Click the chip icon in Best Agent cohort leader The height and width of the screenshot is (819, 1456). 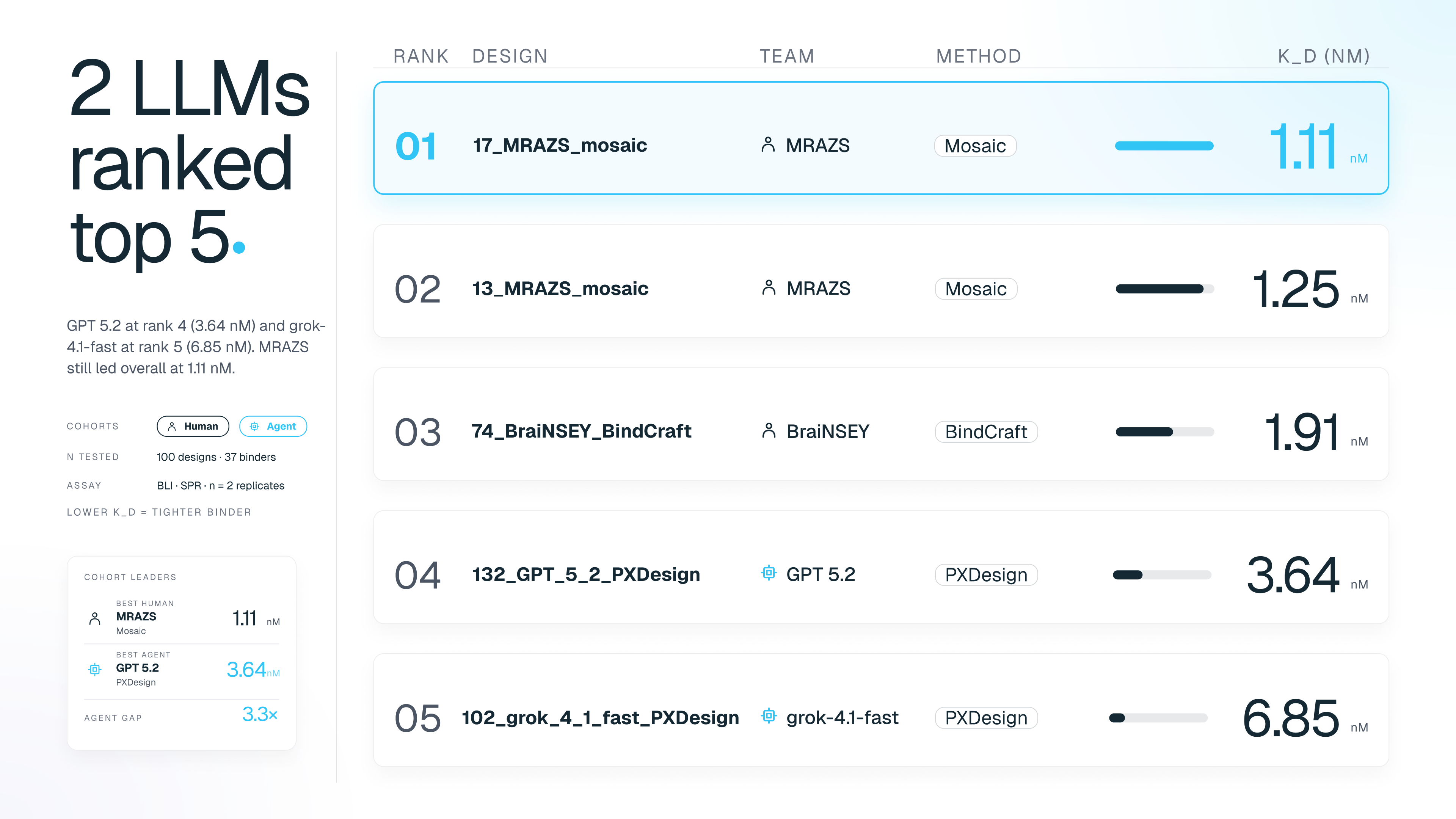click(x=95, y=670)
